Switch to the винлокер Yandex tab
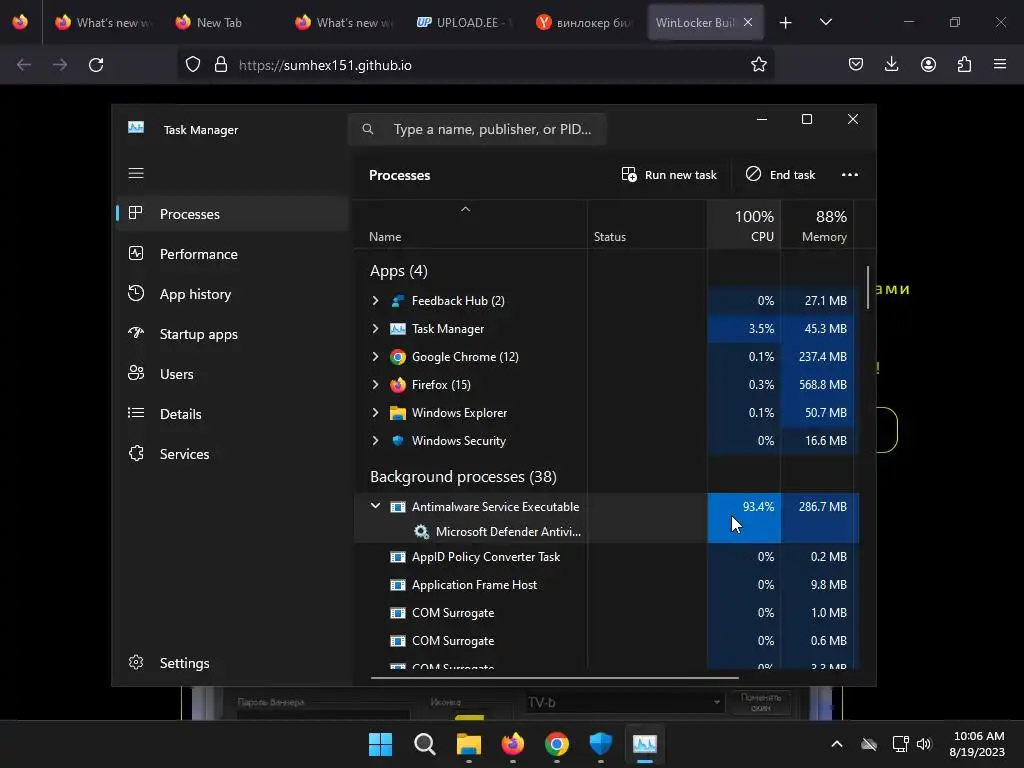 584,22
